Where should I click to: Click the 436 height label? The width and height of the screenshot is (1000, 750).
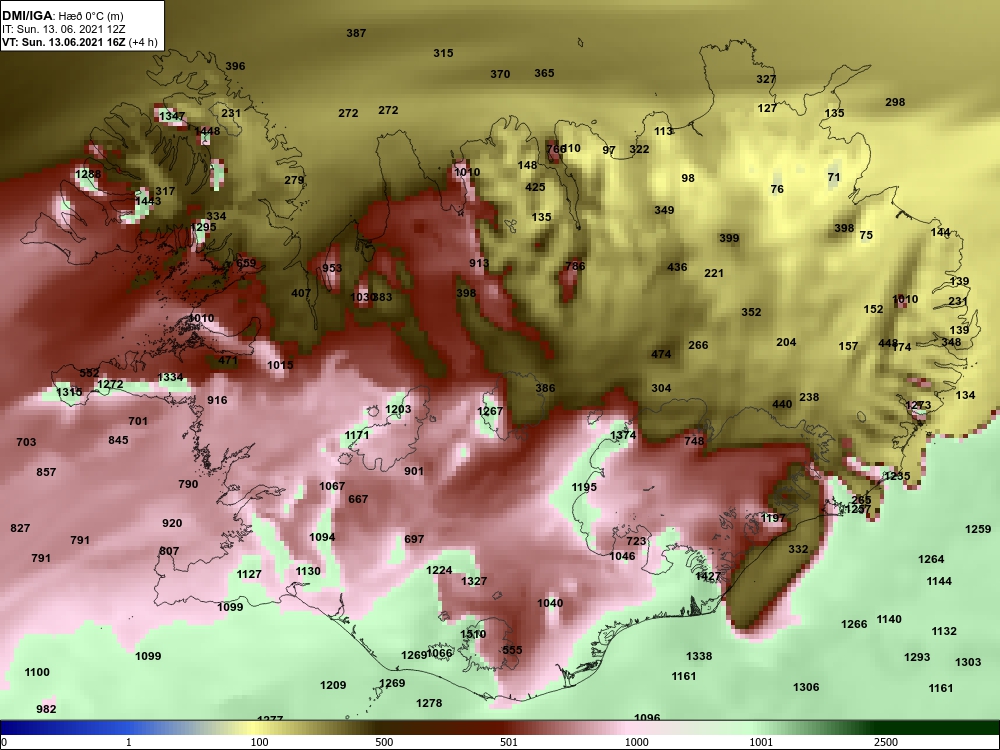pos(677,267)
